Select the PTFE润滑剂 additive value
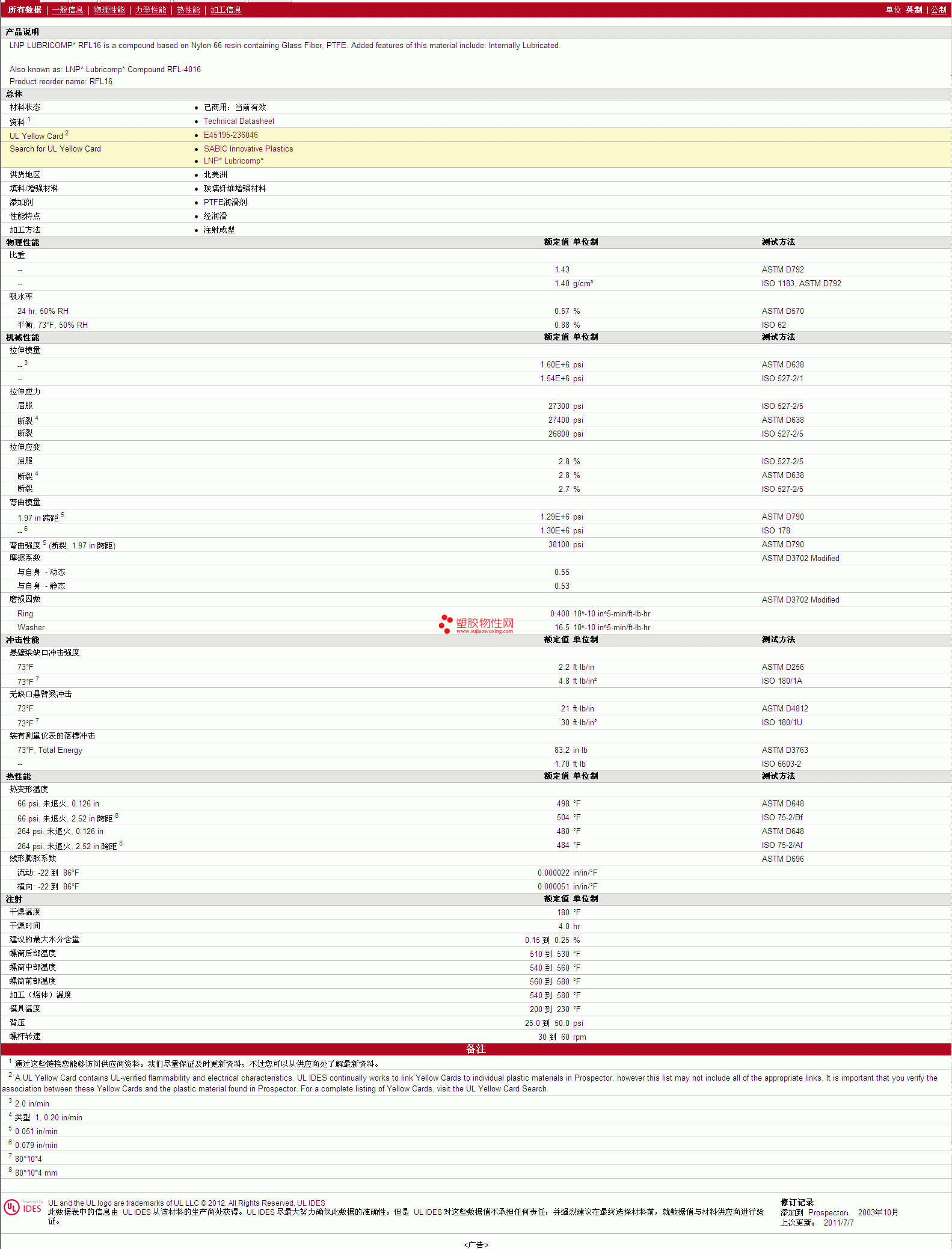The height and width of the screenshot is (1249, 952). 225,203
